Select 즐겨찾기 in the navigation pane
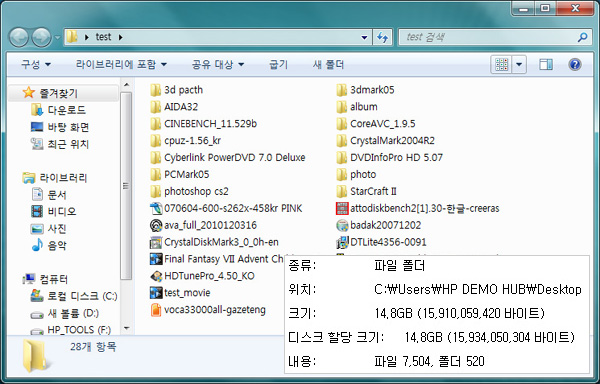The height and width of the screenshot is (384, 600). (x=59, y=93)
